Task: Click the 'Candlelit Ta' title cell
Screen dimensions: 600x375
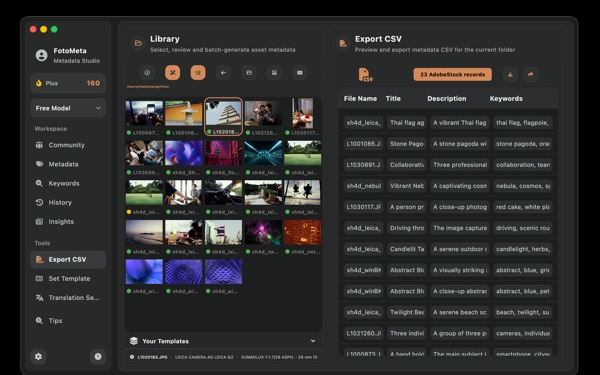Action: click(x=407, y=249)
